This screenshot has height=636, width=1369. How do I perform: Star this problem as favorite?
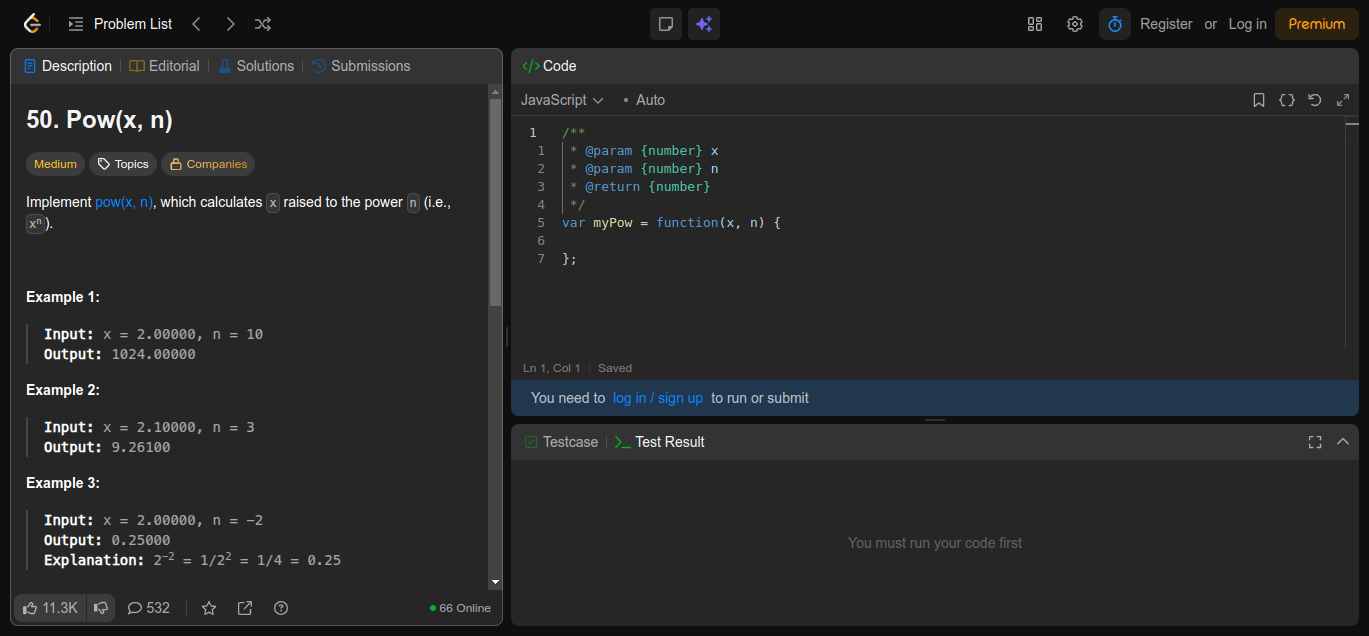[209, 608]
